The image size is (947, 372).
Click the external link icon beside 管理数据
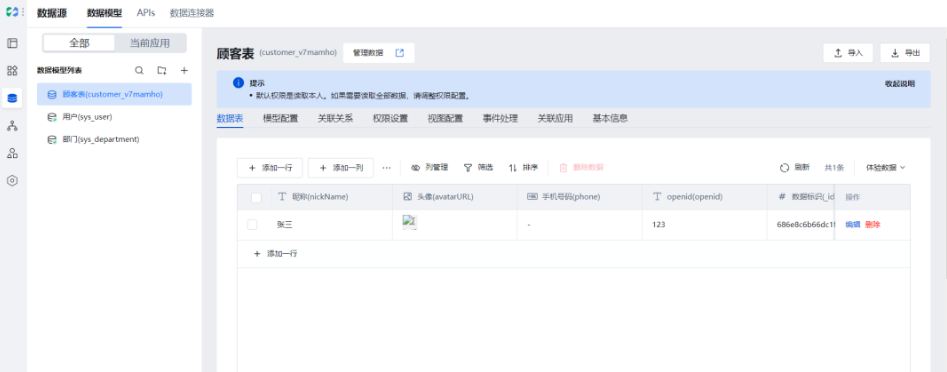[399, 53]
